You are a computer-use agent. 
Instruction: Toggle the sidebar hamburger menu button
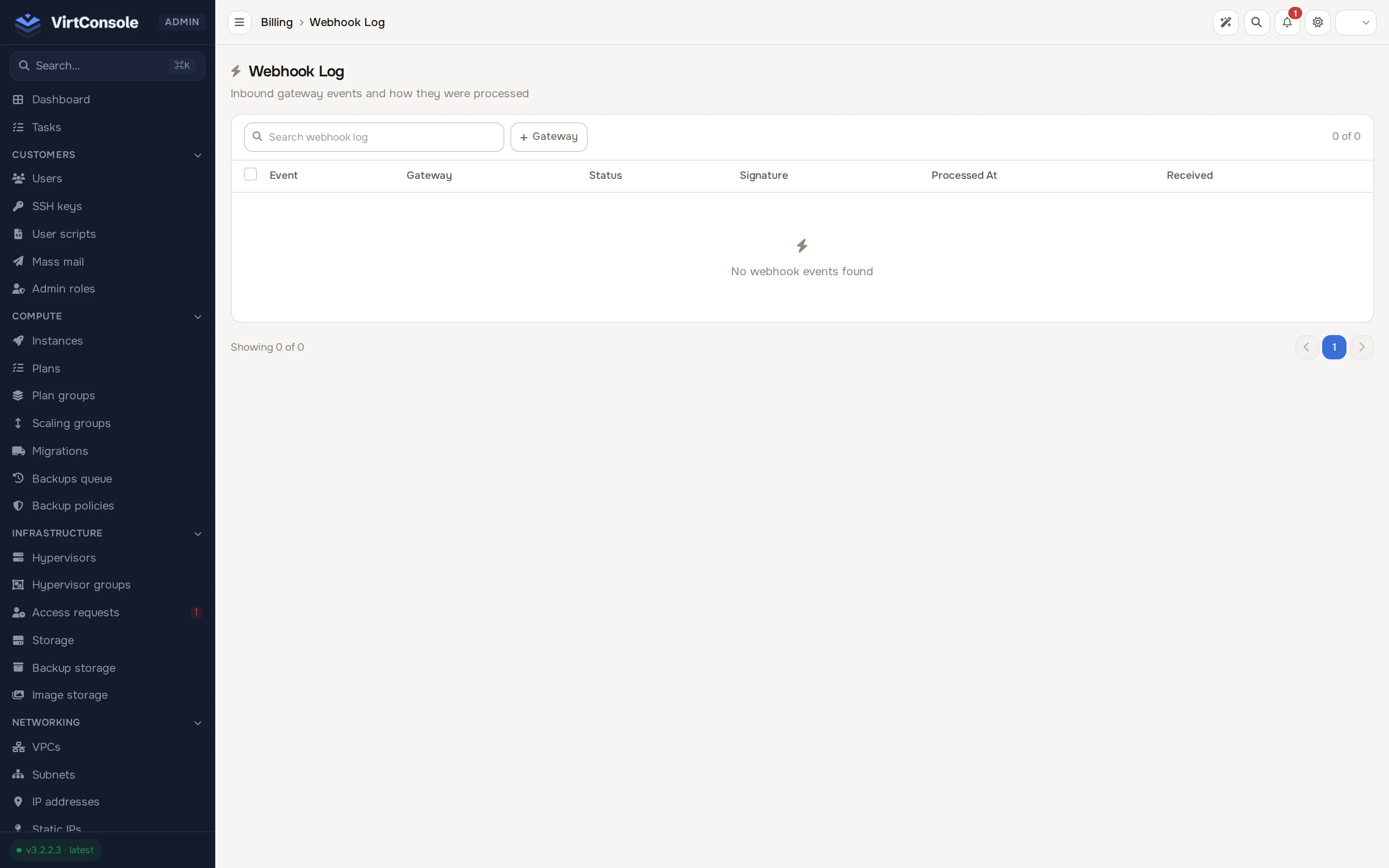click(239, 23)
